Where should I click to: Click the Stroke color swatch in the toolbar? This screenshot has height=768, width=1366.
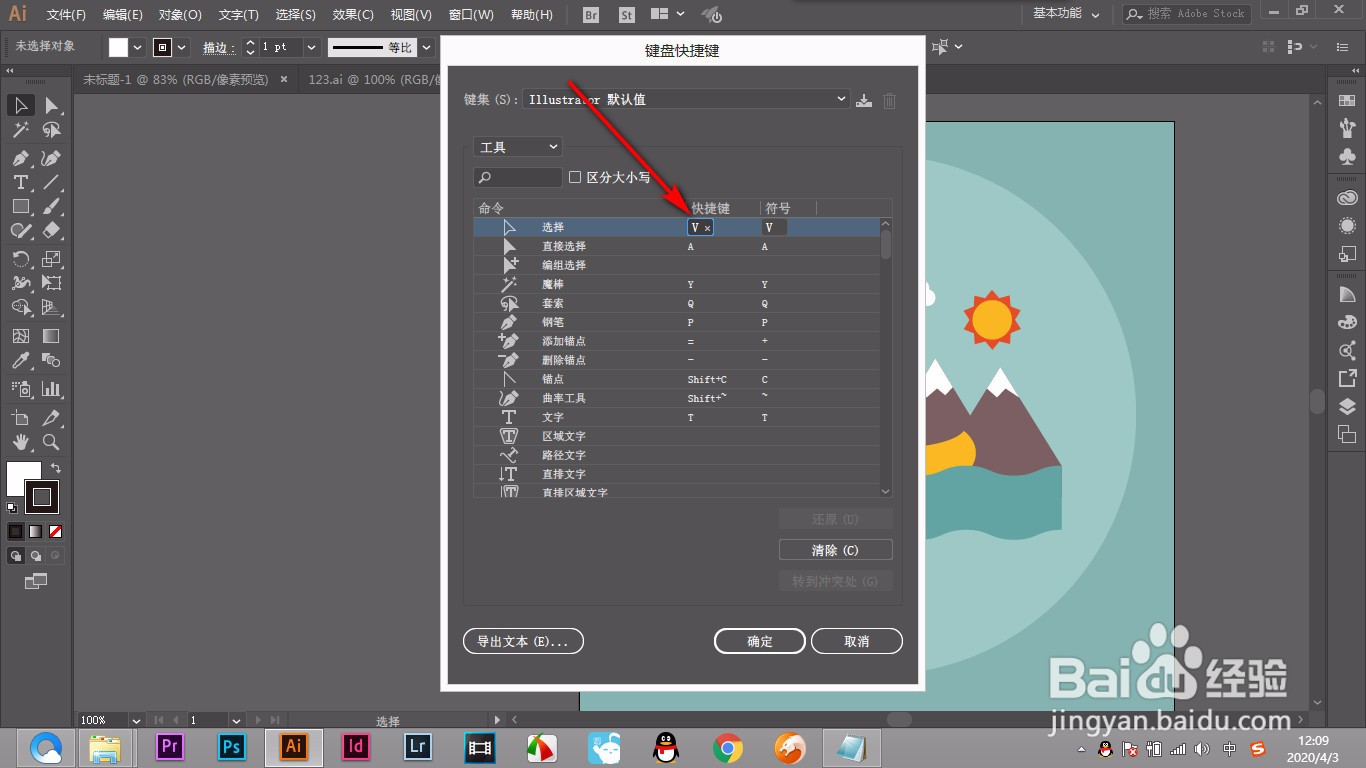pyautogui.click(x=42, y=497)
